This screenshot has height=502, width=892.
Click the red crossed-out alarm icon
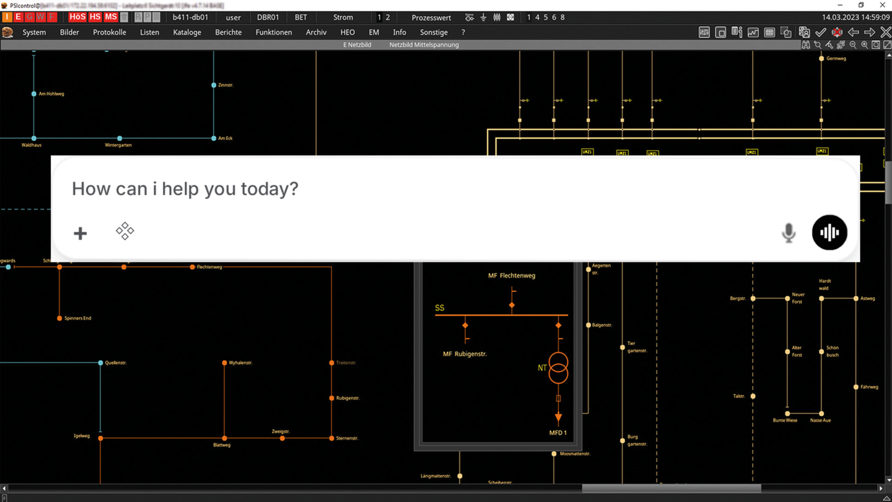837,32
